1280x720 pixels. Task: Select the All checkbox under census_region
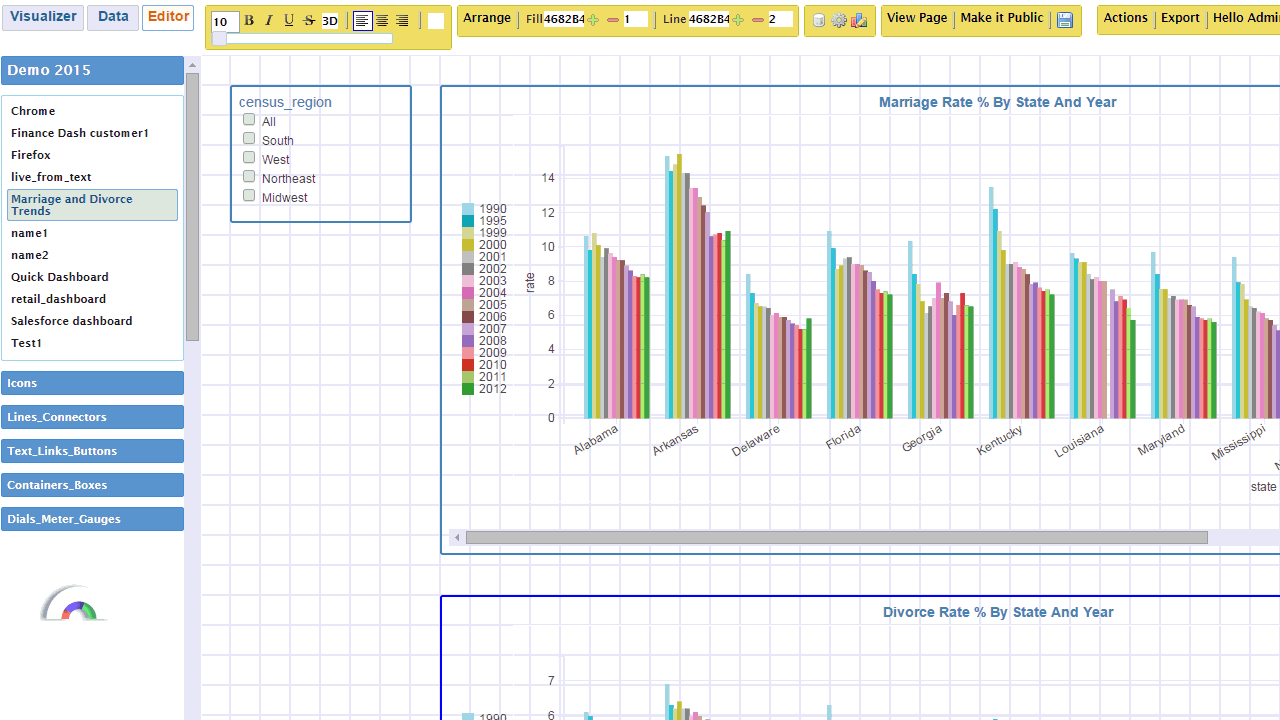[248, 118]
